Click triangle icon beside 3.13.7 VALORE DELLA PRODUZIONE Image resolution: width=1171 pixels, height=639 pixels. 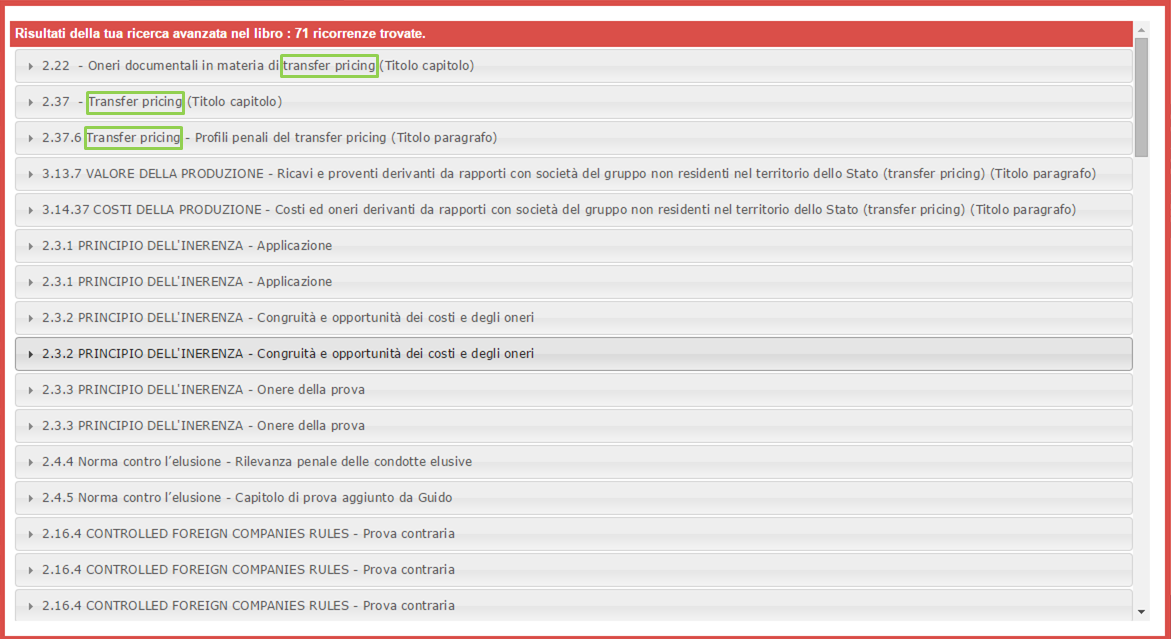click(x=31, y=174)
